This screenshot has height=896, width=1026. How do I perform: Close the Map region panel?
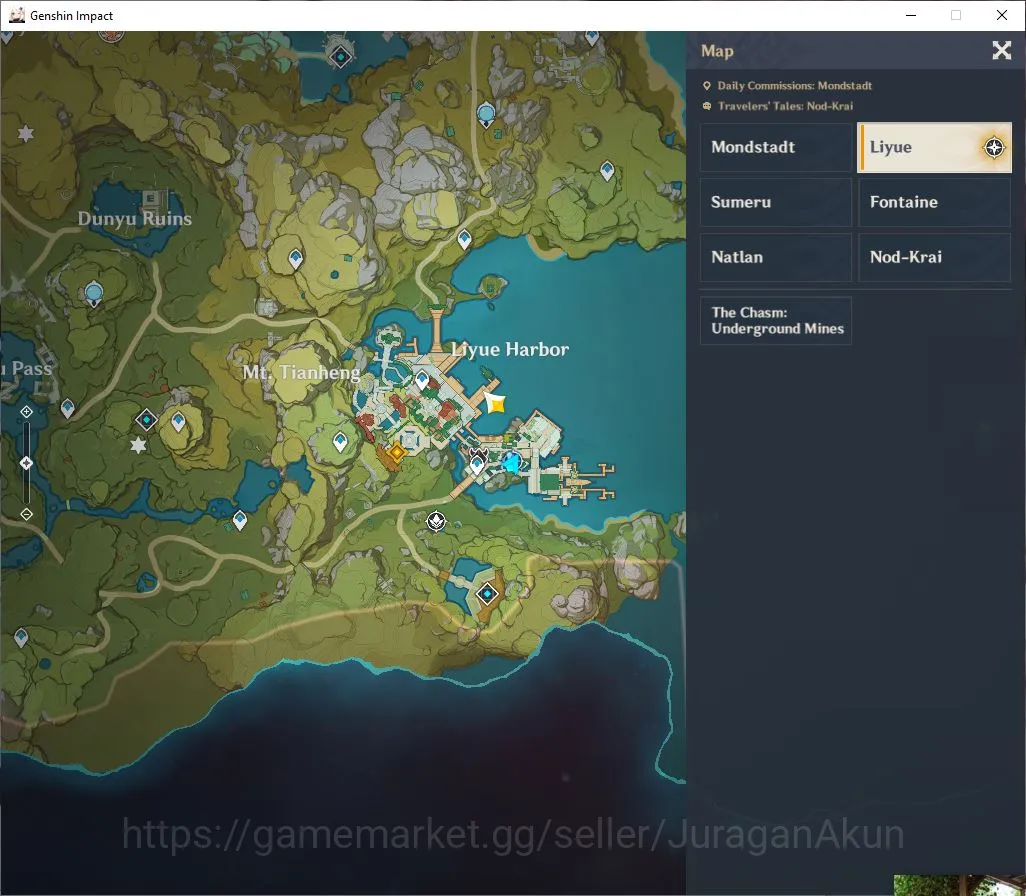tap(1001, 50)
